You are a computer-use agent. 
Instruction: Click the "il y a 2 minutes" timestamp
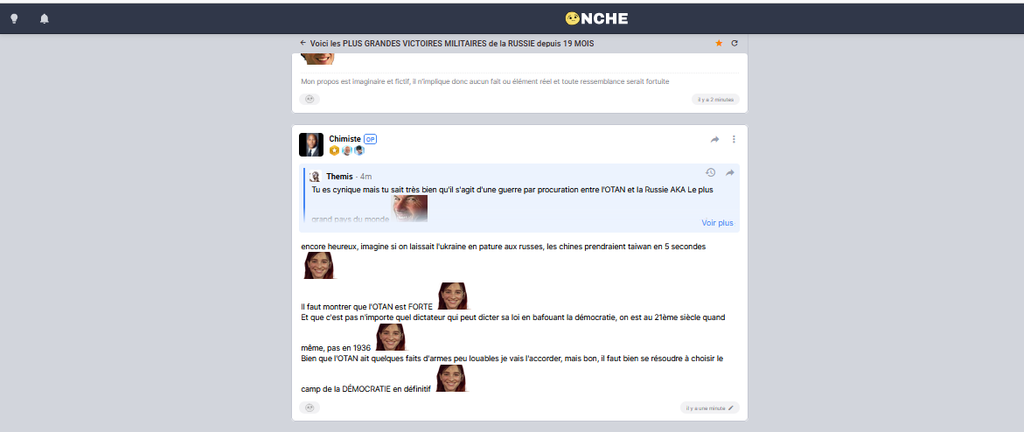(x=715, y=99)
